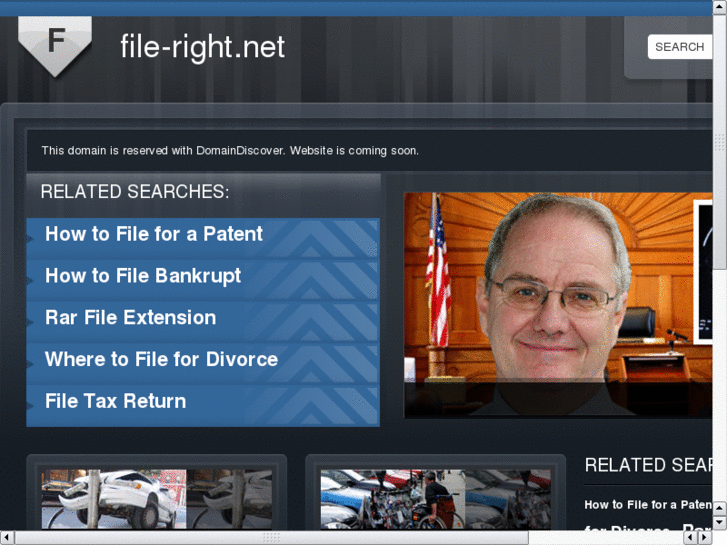This screenshot has width=727, height=545.
Task: Click the courtroom man photo
Action: (558, 305)
